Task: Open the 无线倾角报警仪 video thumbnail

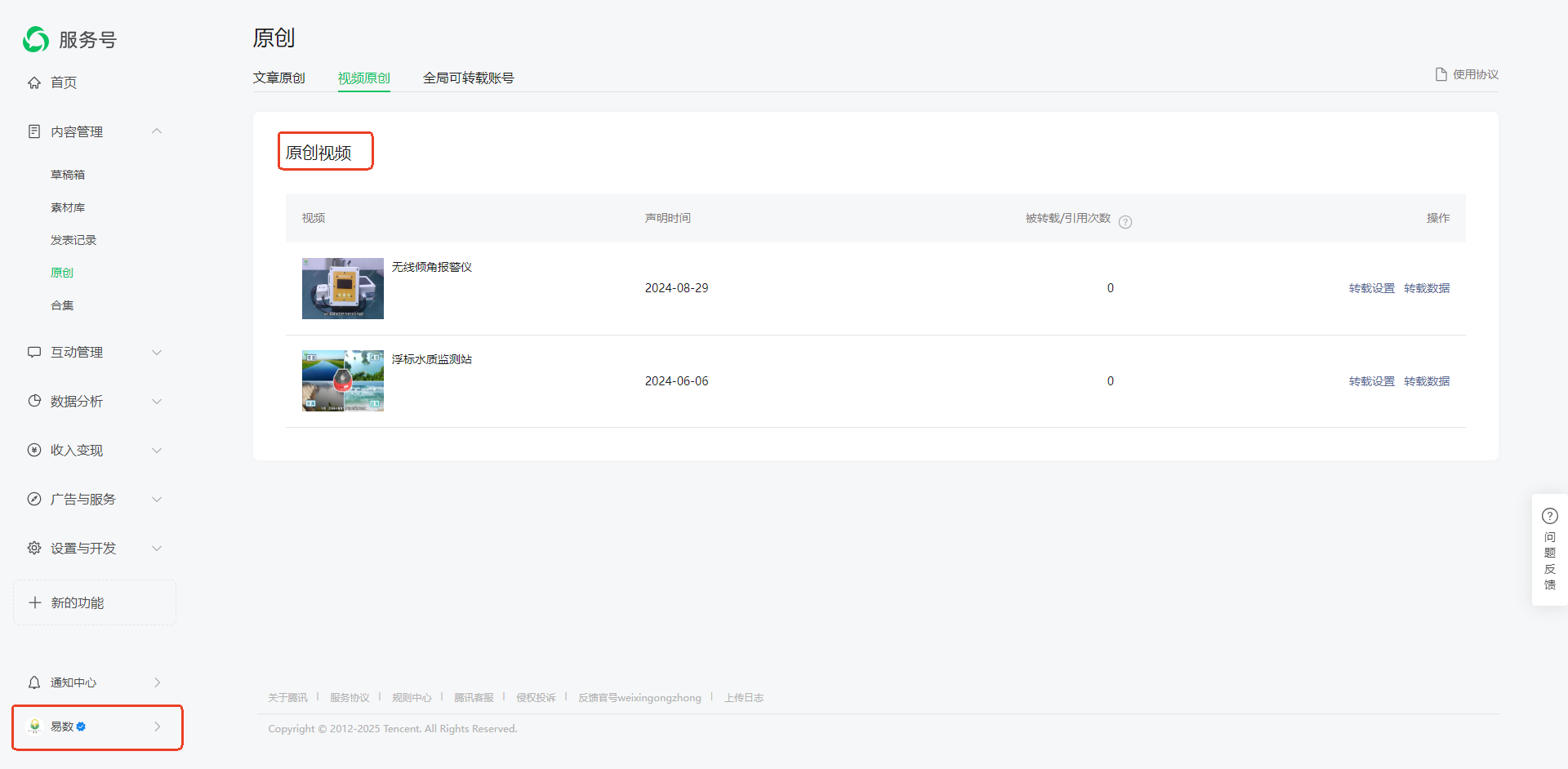Action: [343, 288]
